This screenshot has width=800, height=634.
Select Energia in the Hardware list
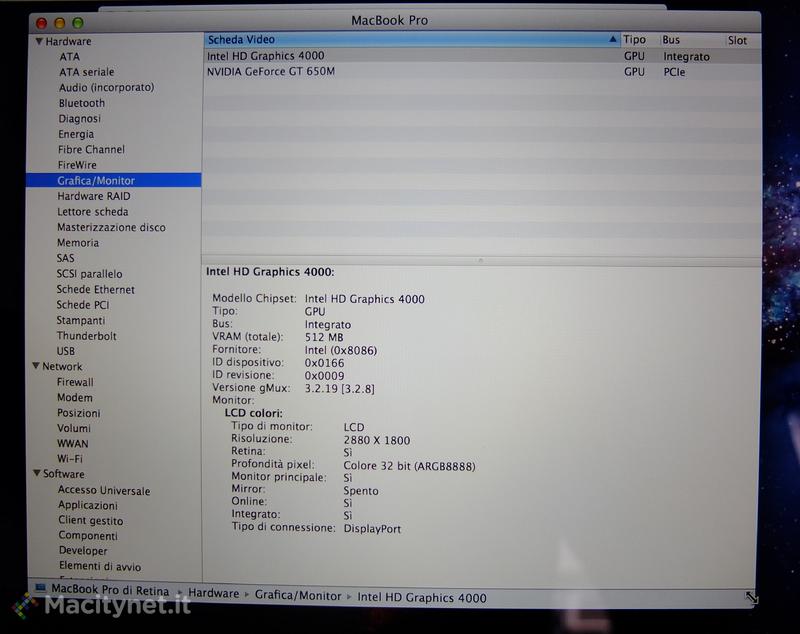(x=76, y=134)
